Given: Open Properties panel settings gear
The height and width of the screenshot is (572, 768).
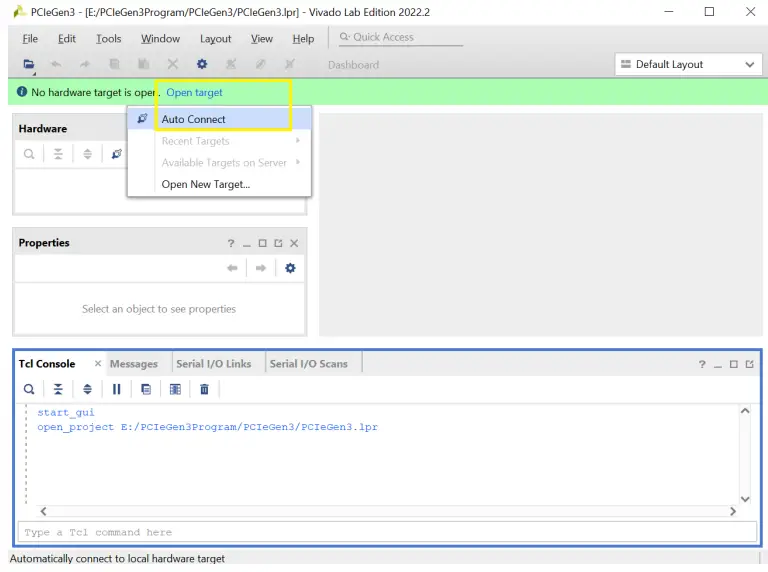Looking at the screenshot, I should click(x=290, y=268).
